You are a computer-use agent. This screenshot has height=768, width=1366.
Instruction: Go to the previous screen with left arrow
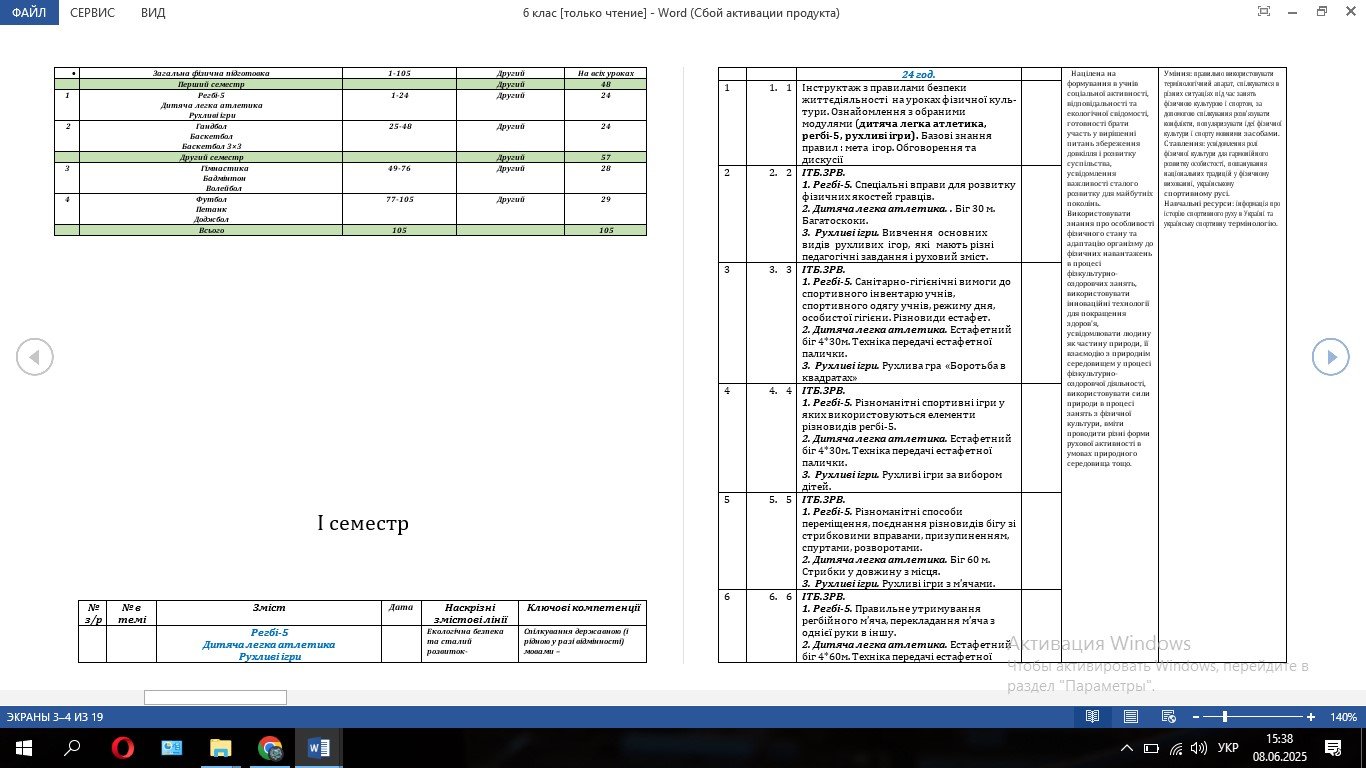pos(35,357)
